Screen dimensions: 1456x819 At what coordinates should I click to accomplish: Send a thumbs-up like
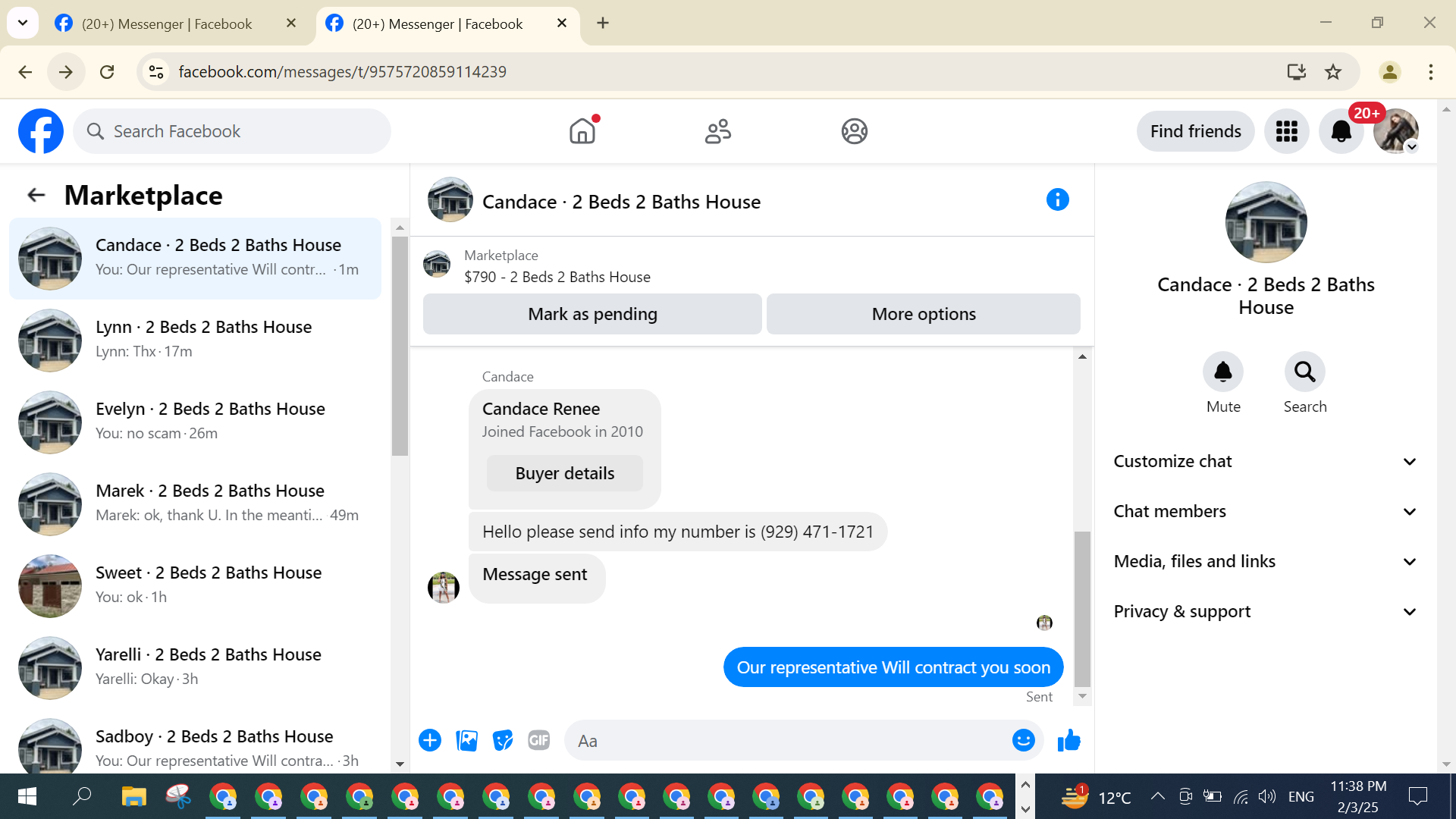pyautogui.click(x=1069, y=740)
